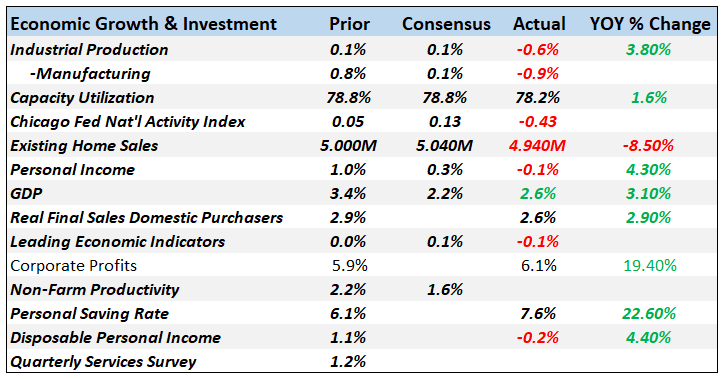Click GDP actual value 2.6%
Viewport: 722px width, 379px height.
tap(538, 194)
